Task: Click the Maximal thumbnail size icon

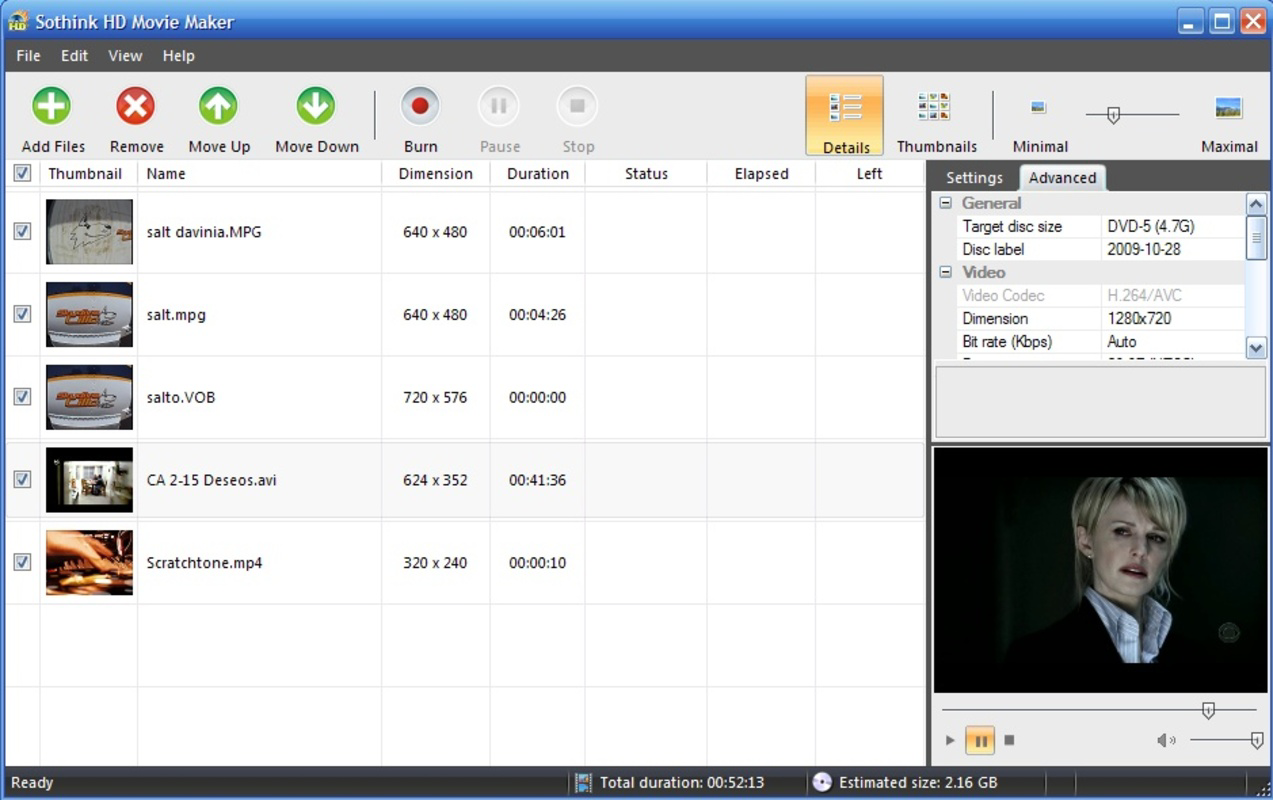Action: [x=1228, y=107]
